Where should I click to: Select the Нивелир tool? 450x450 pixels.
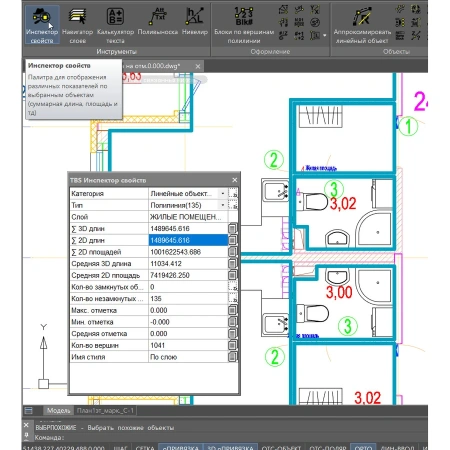tap(195, 21)
